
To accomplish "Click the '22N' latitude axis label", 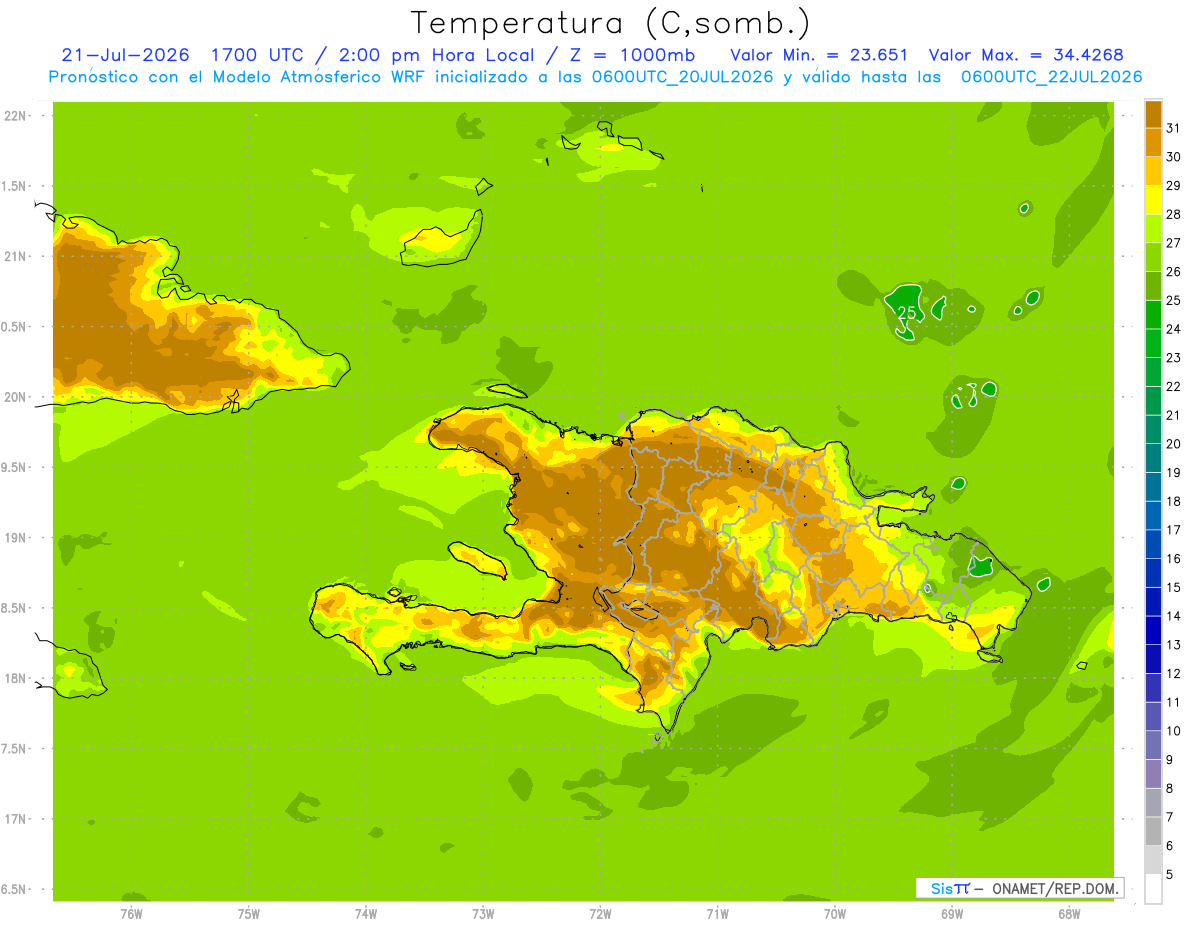I will coord(14,116).
